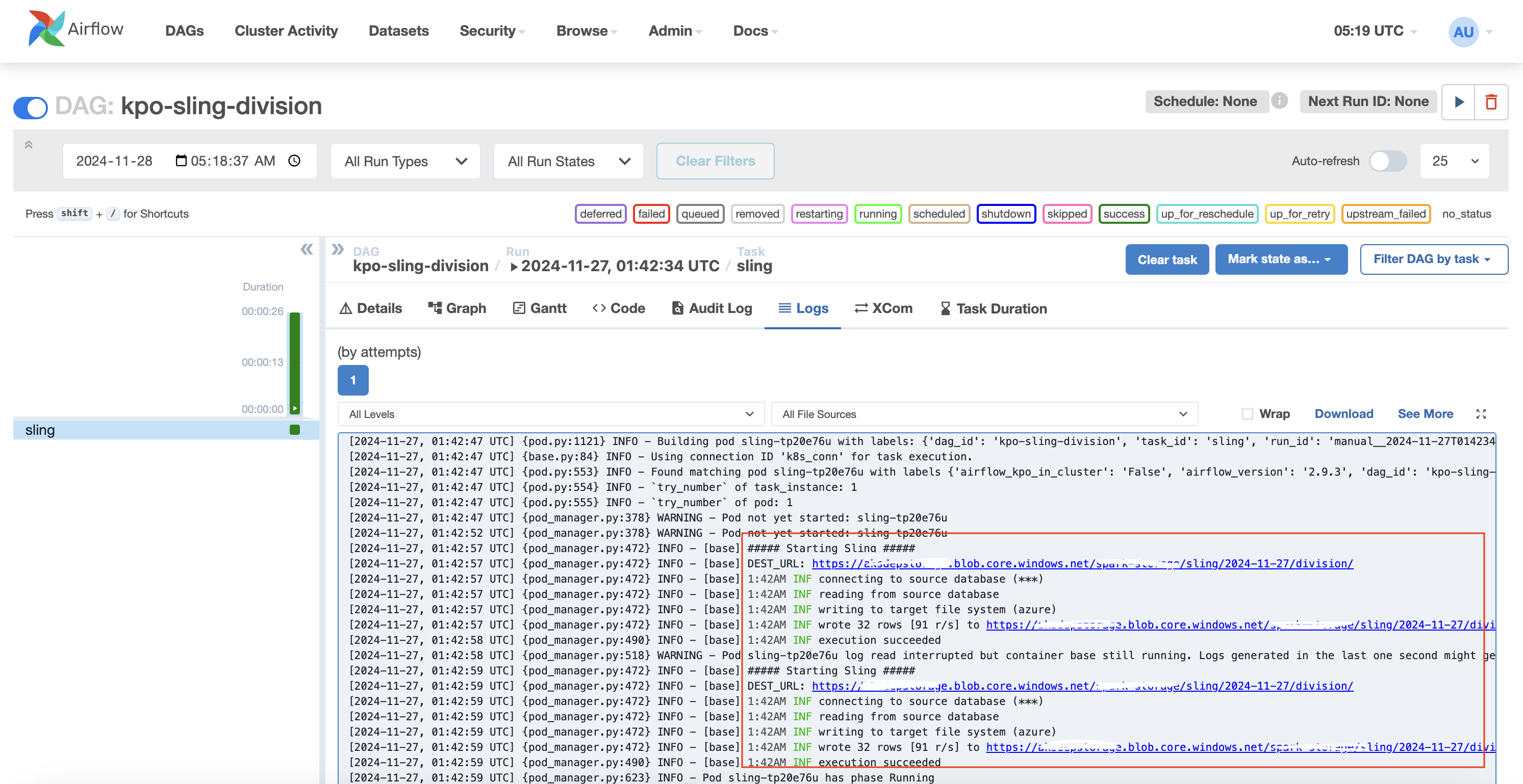Pause the kpo-sling-division DAG toggle
1523x784 pixels.
(31, 107)
